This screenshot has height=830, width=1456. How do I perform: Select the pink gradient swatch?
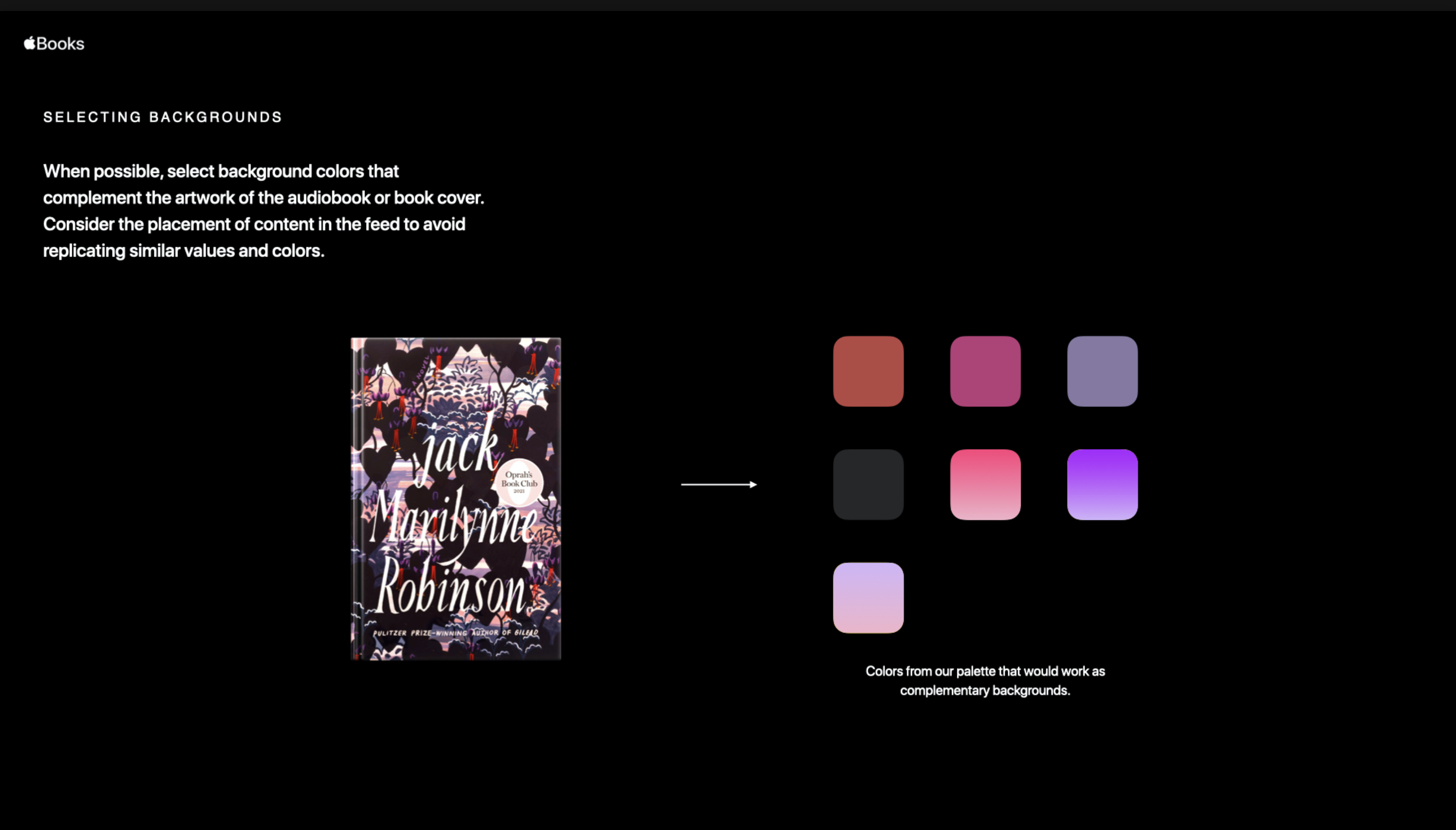click(x=985, y=484)
